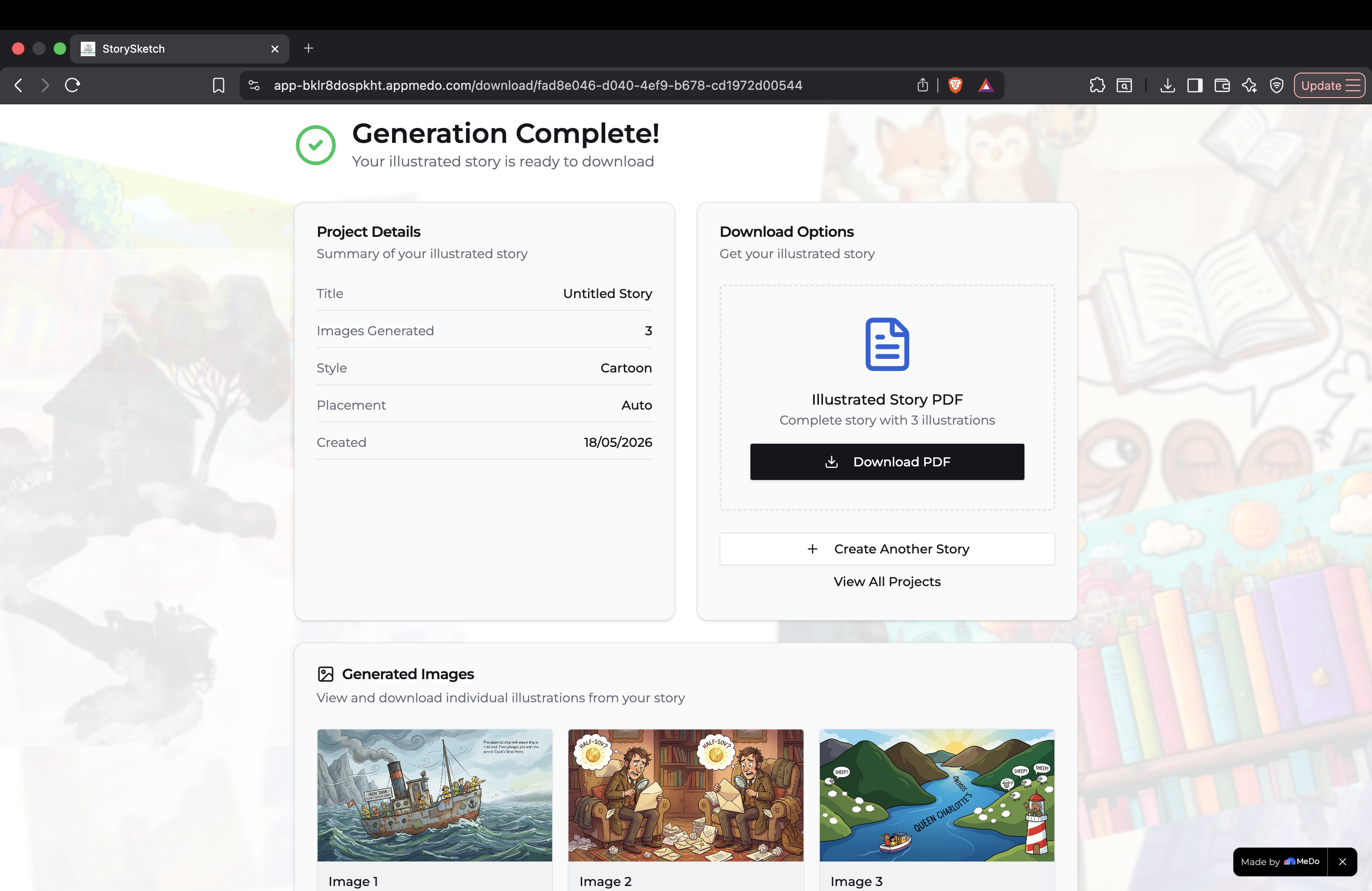Click the Image 1 caption
The image size is (1372, 891).
click(x=353, y=881)
